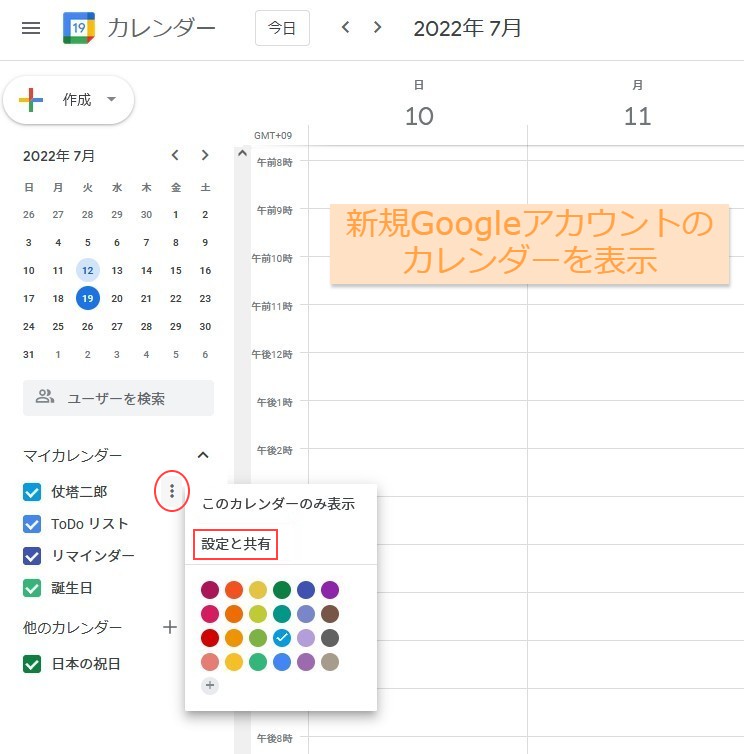
Task: Pick the beige swatch in bottom row
Action: point(330,662)
